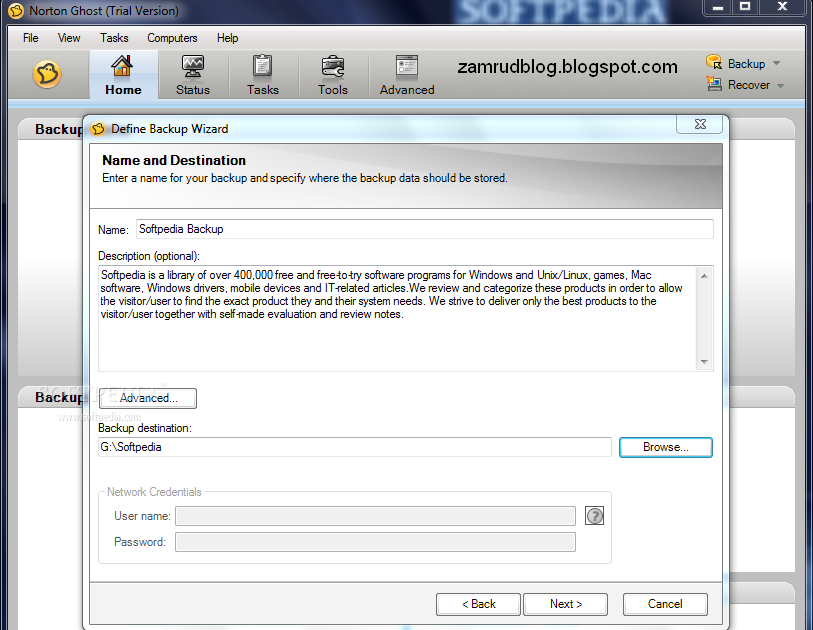
Task: Click the Password field
Action: point(375,542)
